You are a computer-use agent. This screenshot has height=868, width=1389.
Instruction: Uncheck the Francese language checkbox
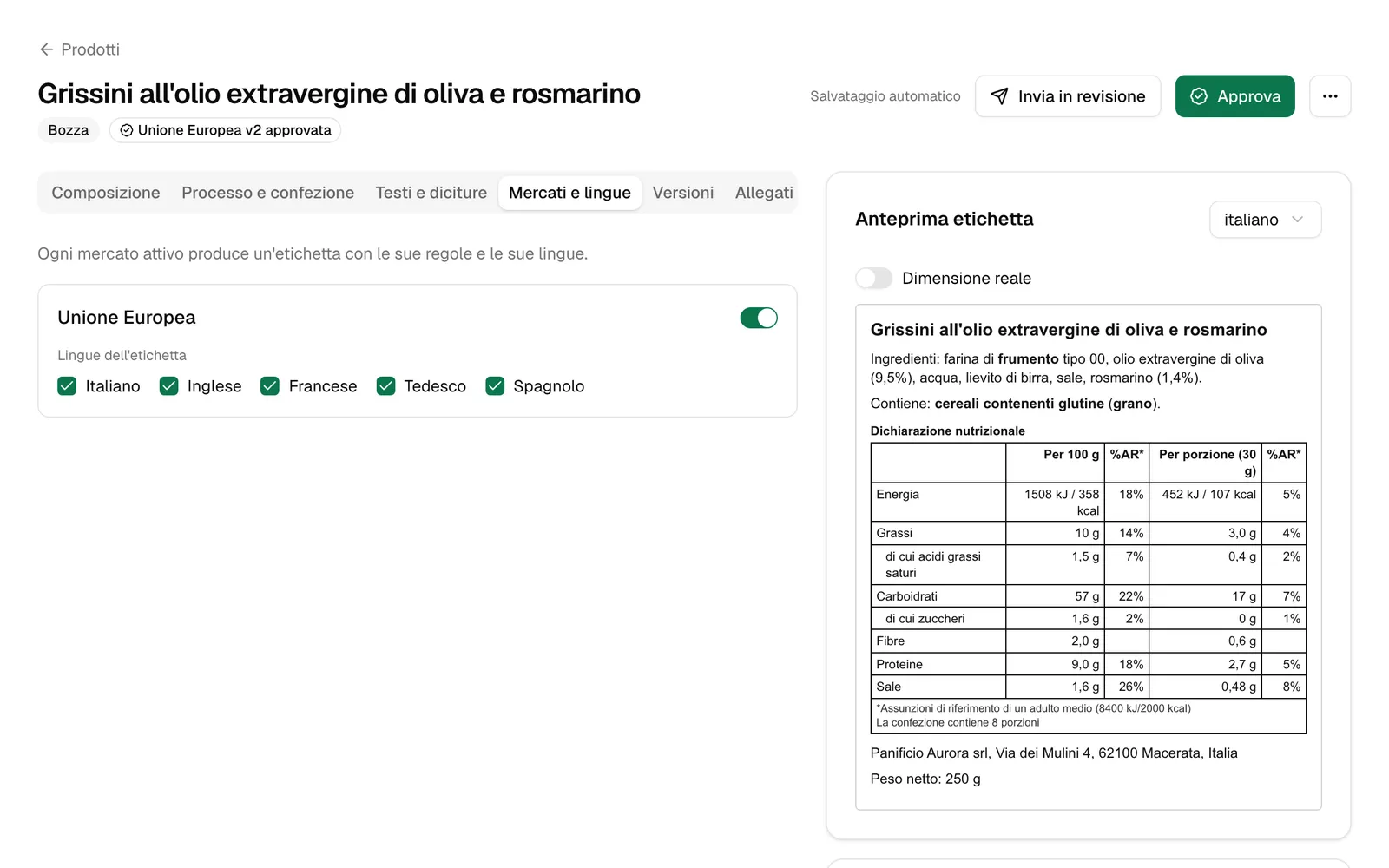[270, 385]
